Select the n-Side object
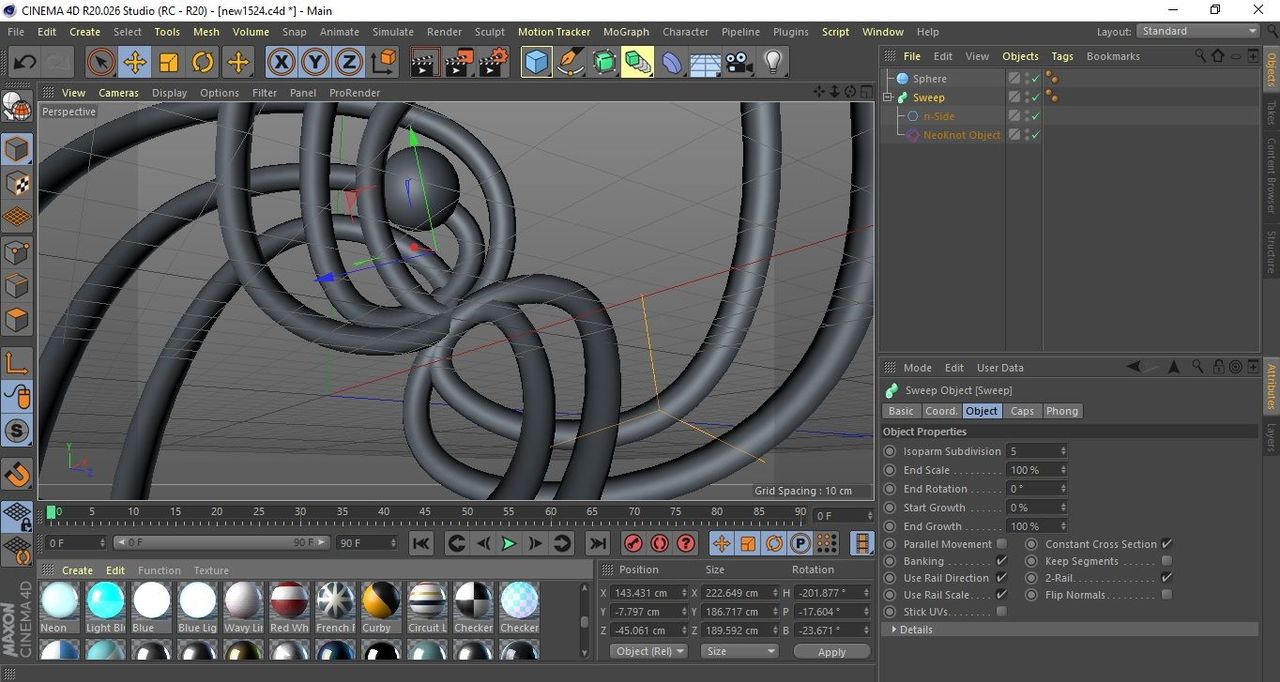This screenshot has width=1280, height=682. click(x=938, y=116)
